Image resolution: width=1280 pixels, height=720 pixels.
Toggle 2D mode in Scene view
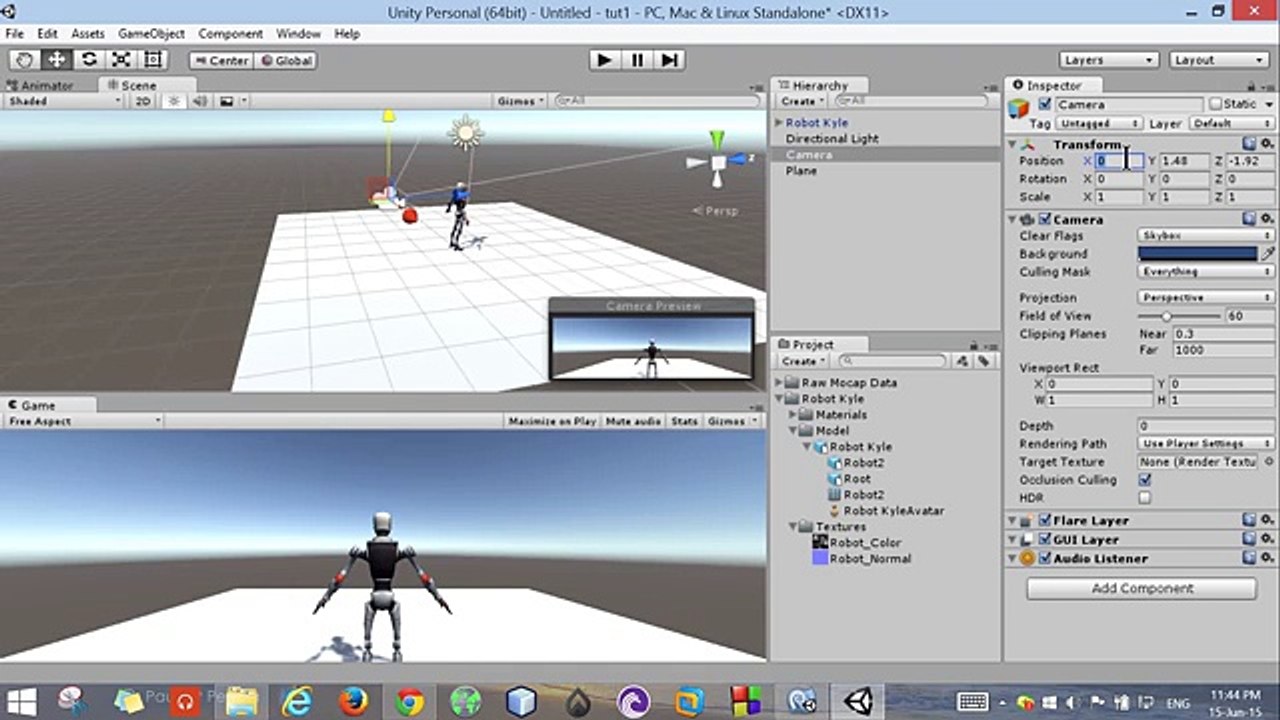tap(143, 101)
